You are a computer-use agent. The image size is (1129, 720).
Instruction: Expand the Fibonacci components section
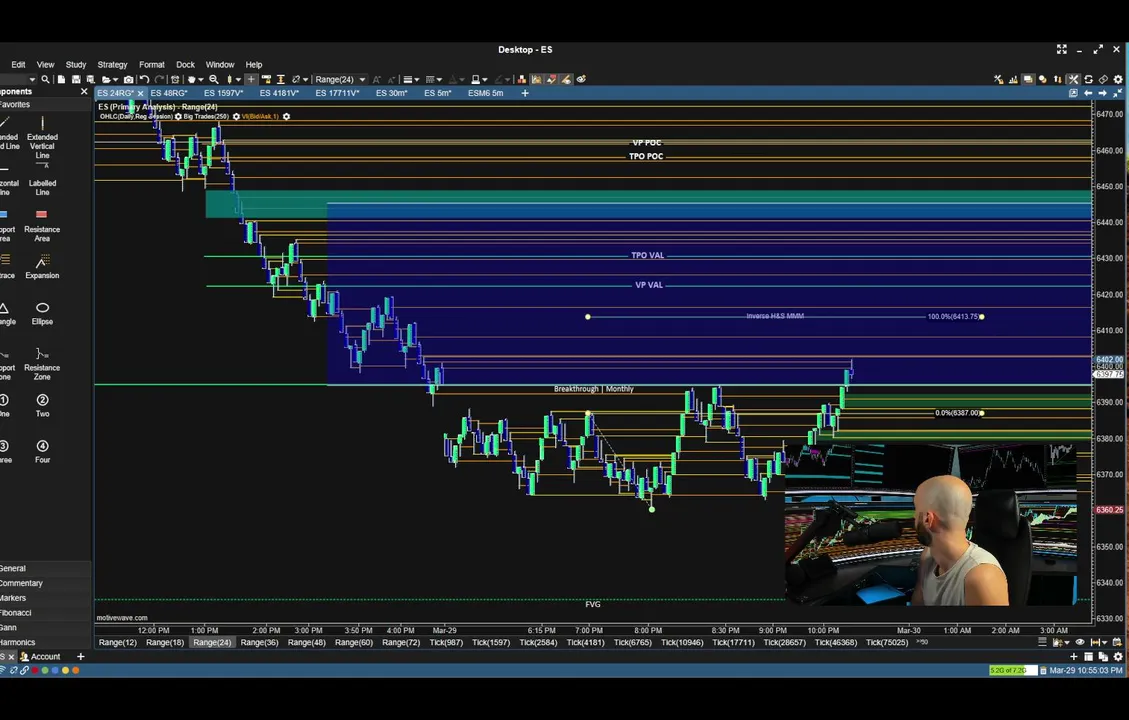click(45, 613)
